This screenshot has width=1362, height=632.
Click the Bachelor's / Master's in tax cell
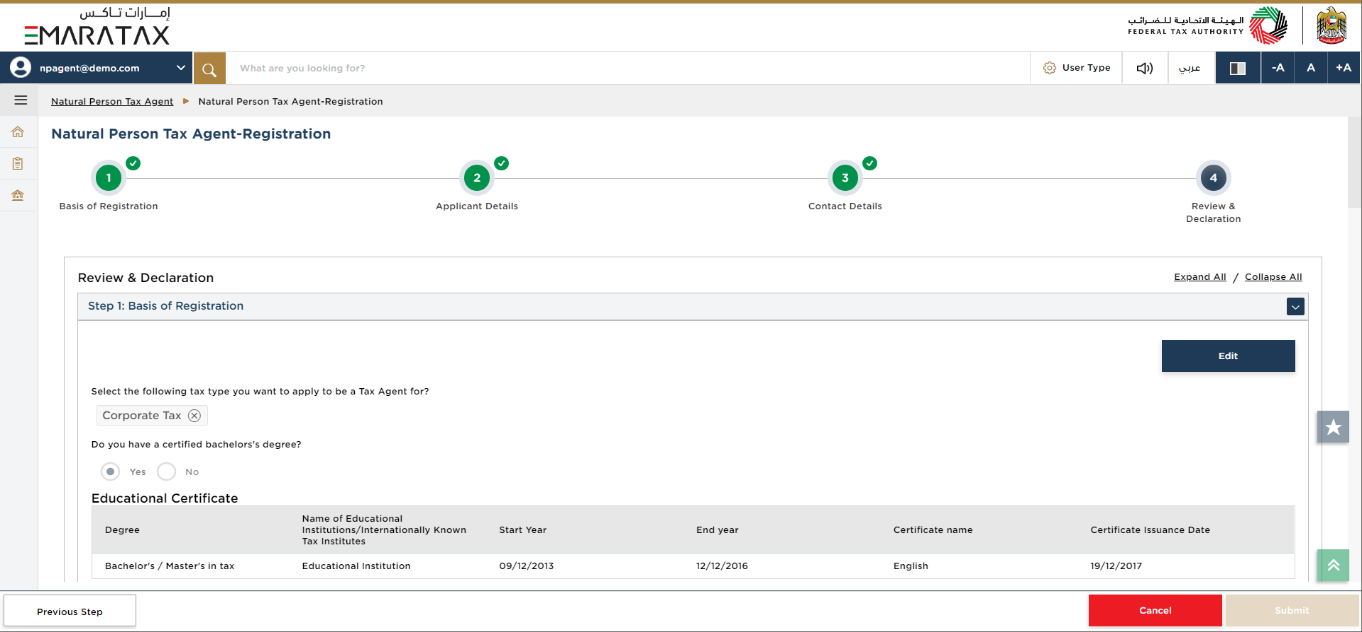pyautogui.click(x=170, y=566)
